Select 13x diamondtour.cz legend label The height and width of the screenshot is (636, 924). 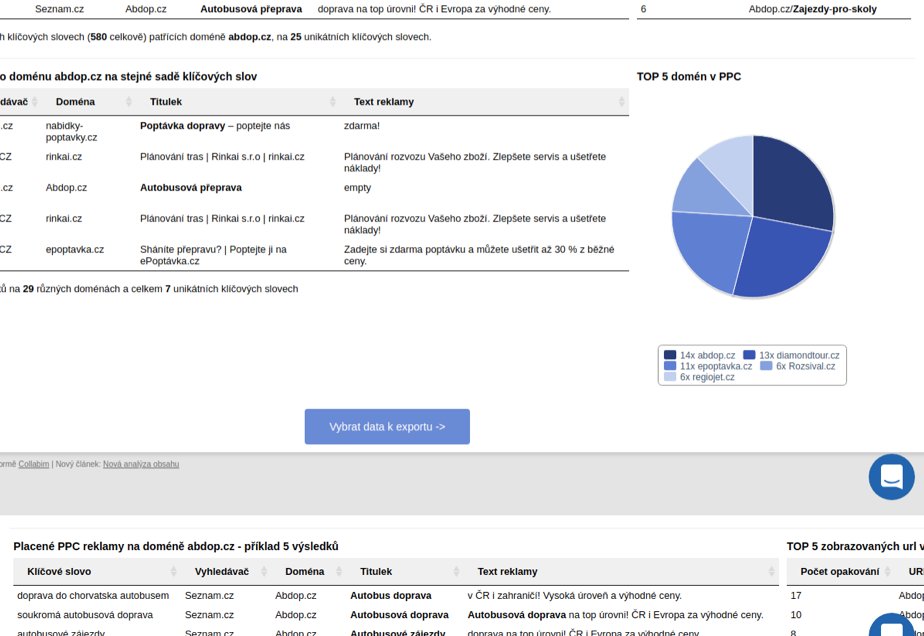click(799, 355)
